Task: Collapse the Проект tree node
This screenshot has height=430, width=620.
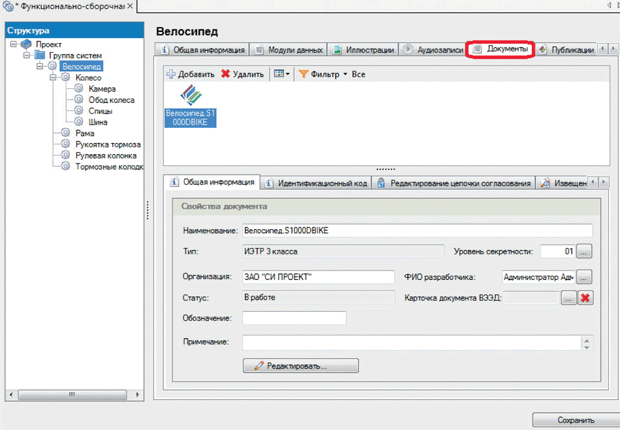Action: point(13,44)
